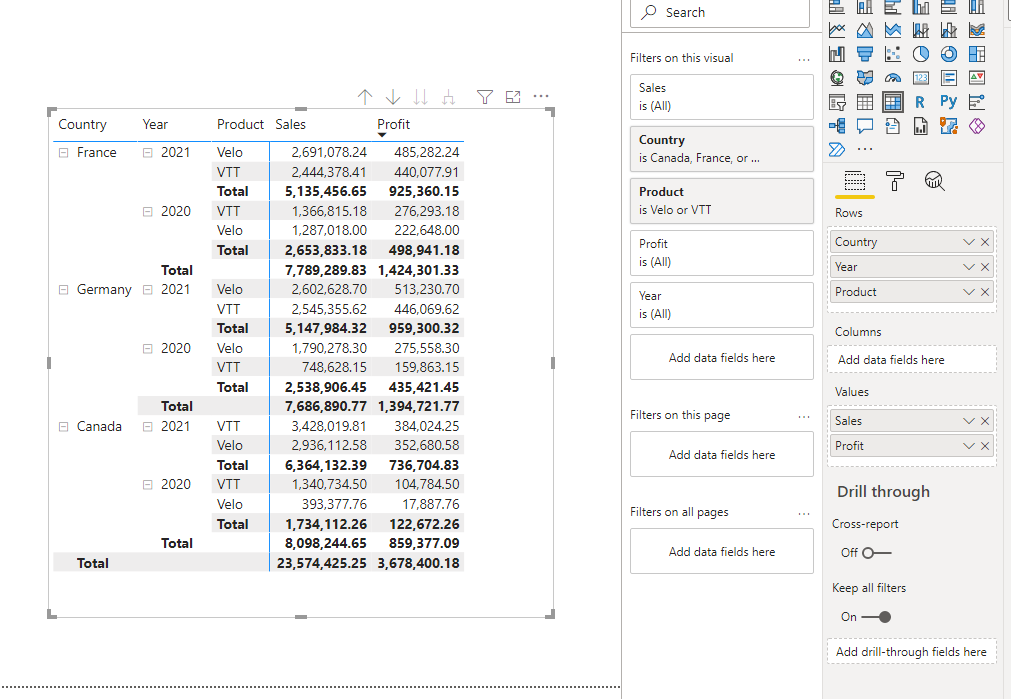Pick the paginated report visual
1011x699 pixels.
(x=921, y=126)
